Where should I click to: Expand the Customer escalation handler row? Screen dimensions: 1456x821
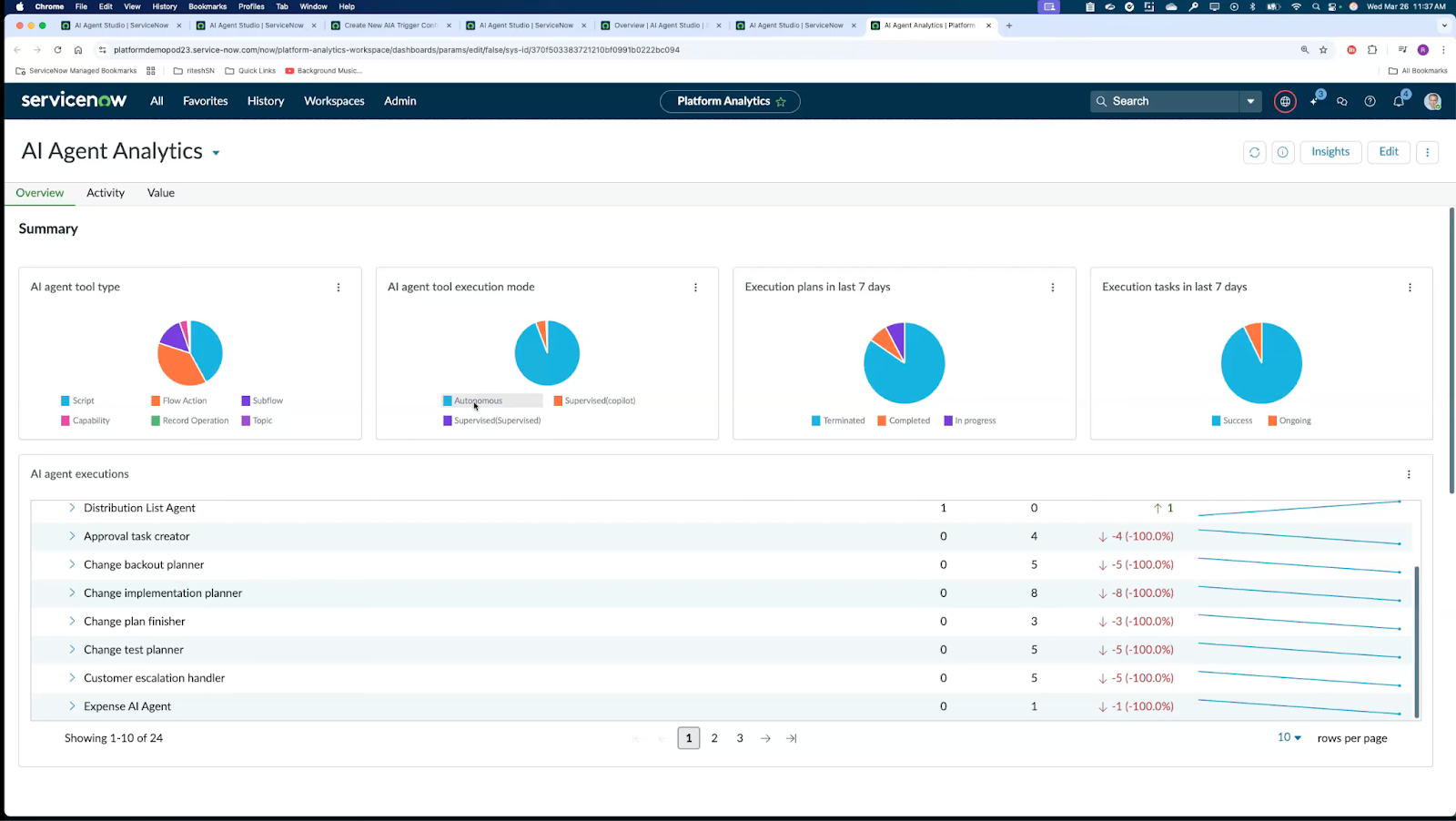pyautogui.click(x=72, y=678)
